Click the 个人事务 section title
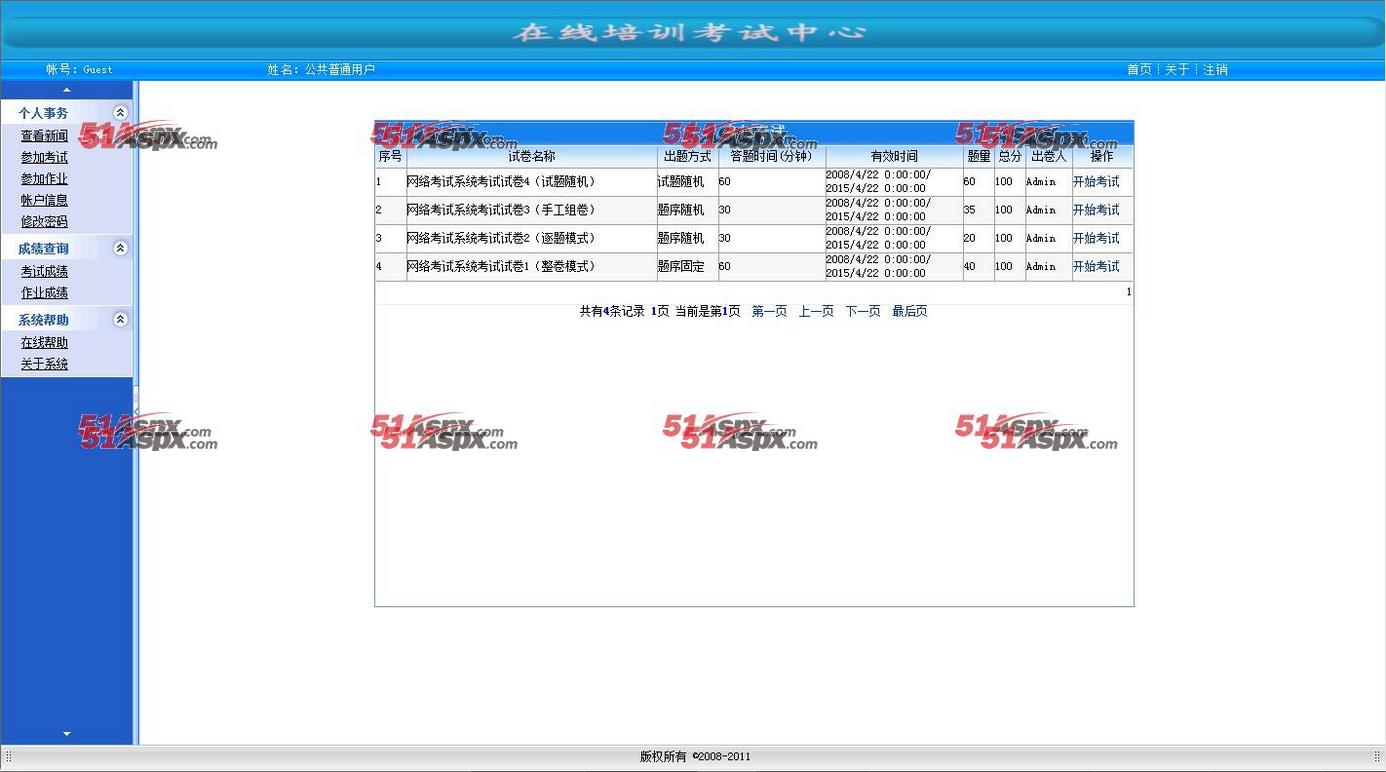Viewport: 1386px width, 772px height. (43, 113)
